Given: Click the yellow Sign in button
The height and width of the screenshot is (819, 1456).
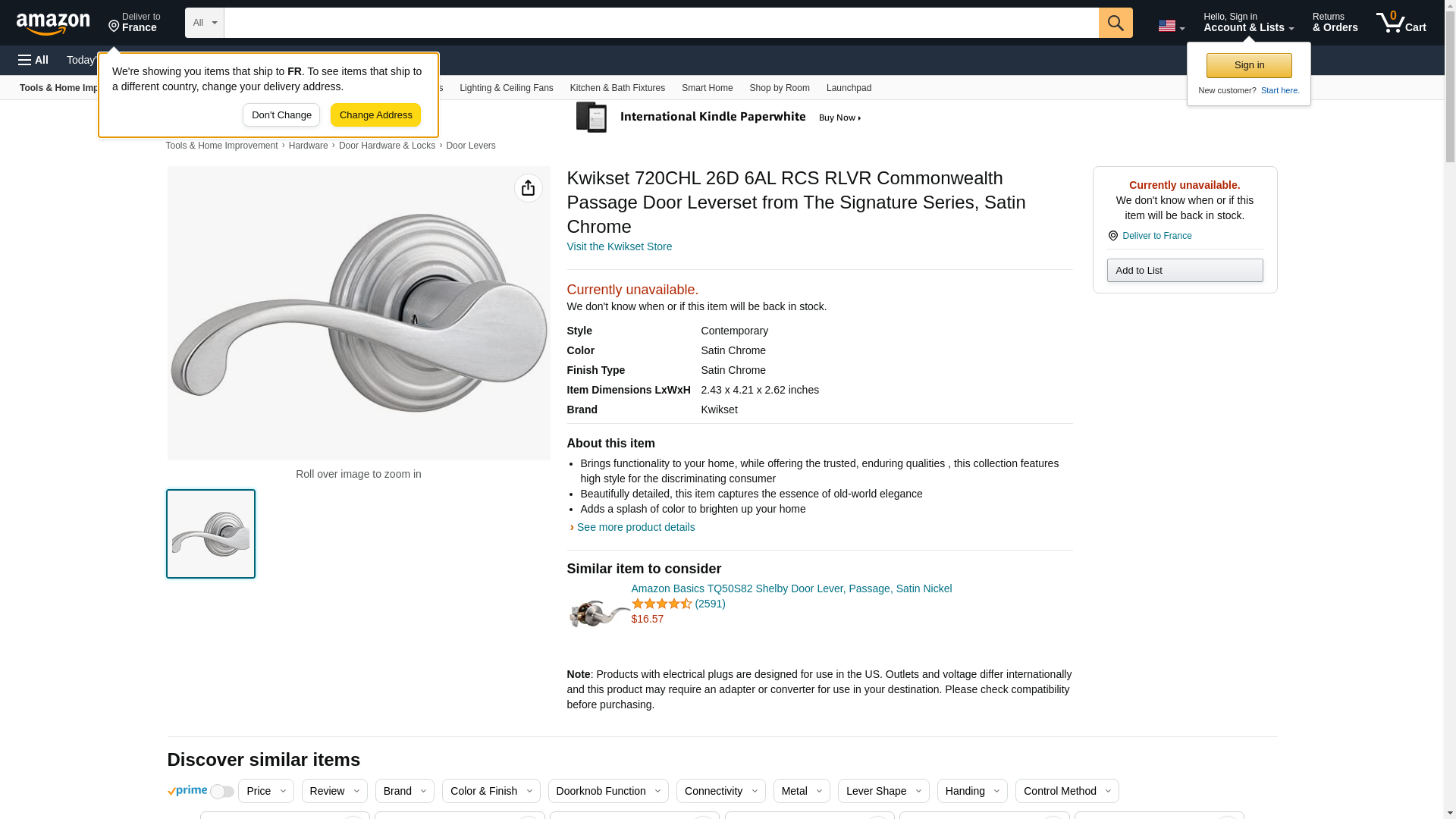Looking at the screenshot, I should [x=1248, y=65].
